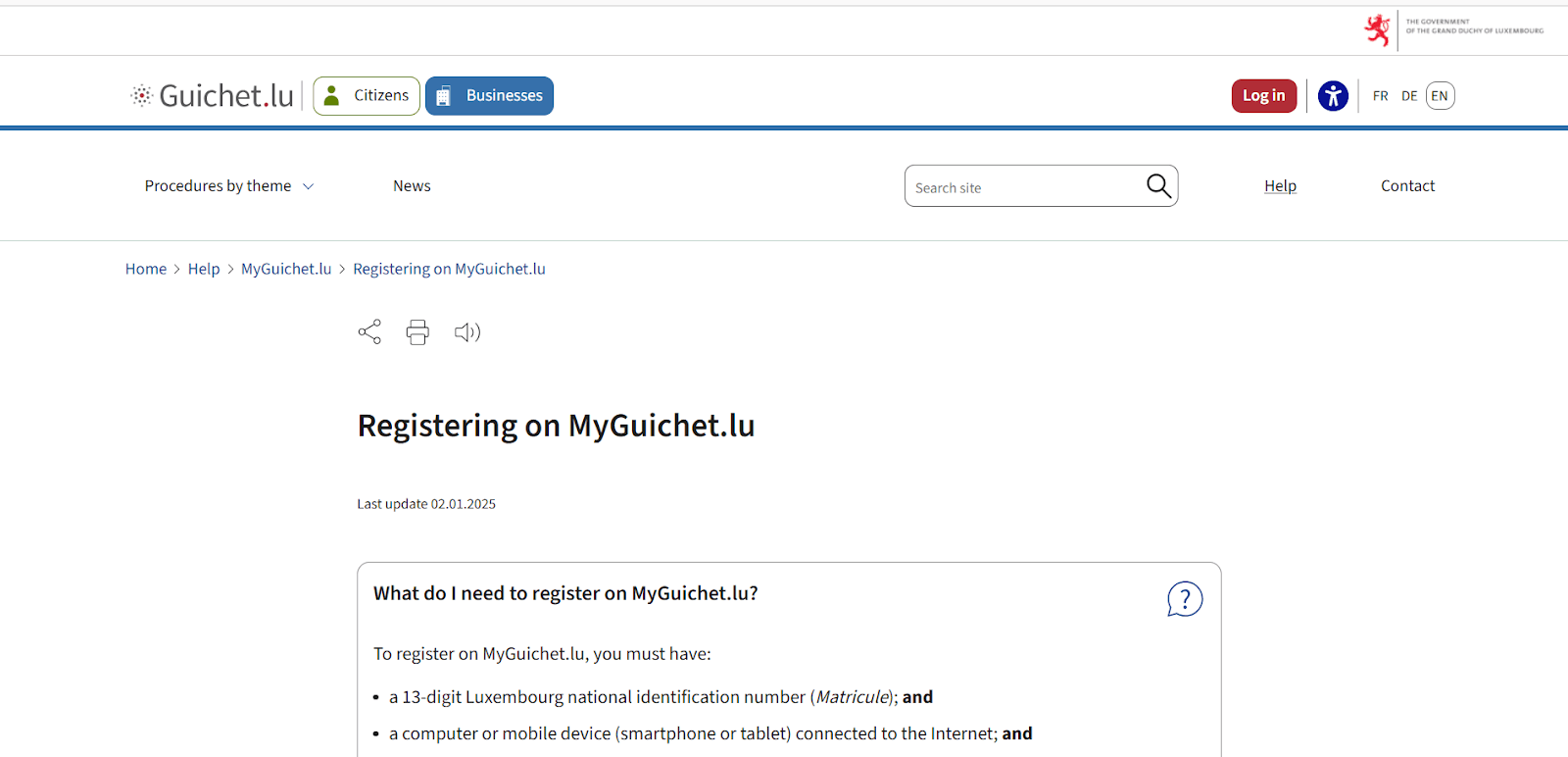Switch language to FR
Image resolution: width=1568 pixels, height=757 pixels.
1380,96
